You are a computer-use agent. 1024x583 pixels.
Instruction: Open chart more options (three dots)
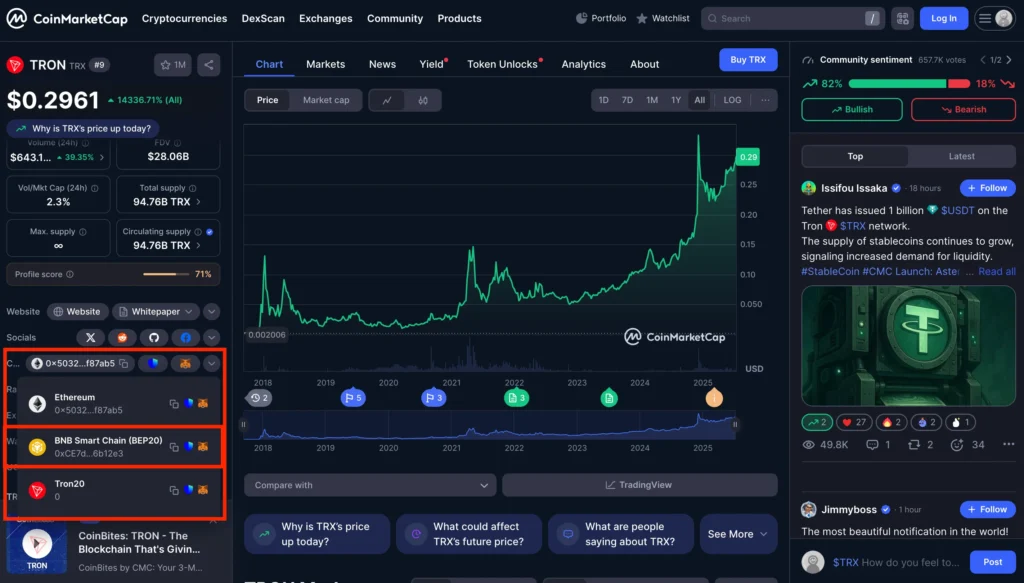[765, 100]
